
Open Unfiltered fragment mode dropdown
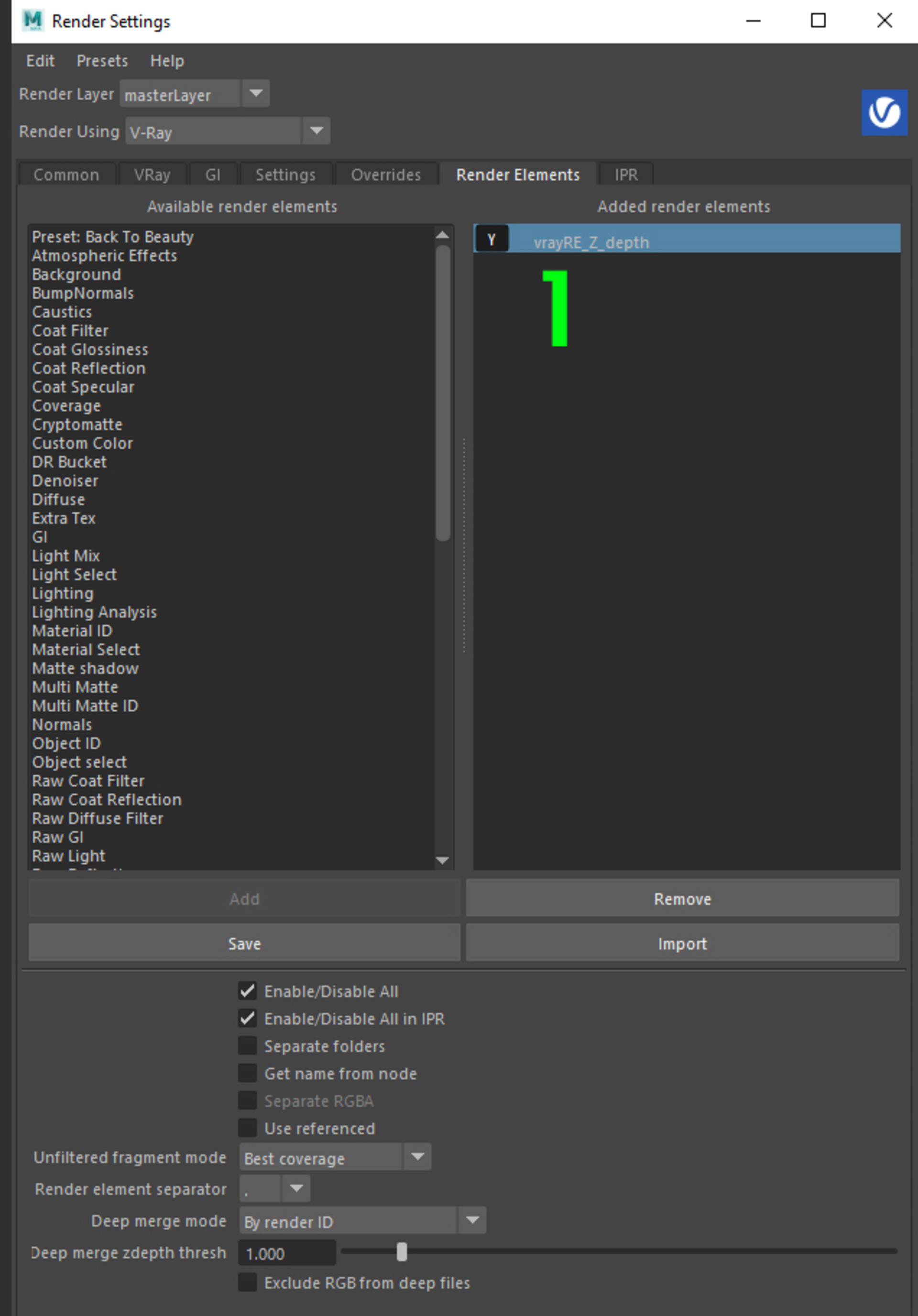point(417,1157)
